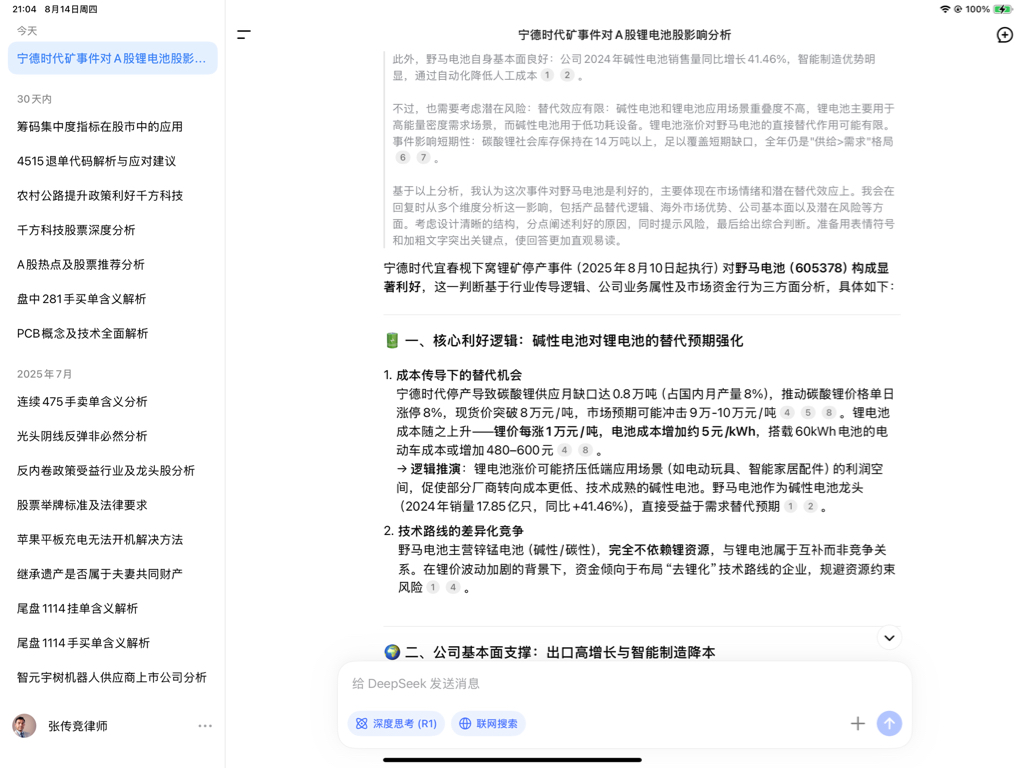Open citation 1 after 规避资源约束风险

[432, 588]
